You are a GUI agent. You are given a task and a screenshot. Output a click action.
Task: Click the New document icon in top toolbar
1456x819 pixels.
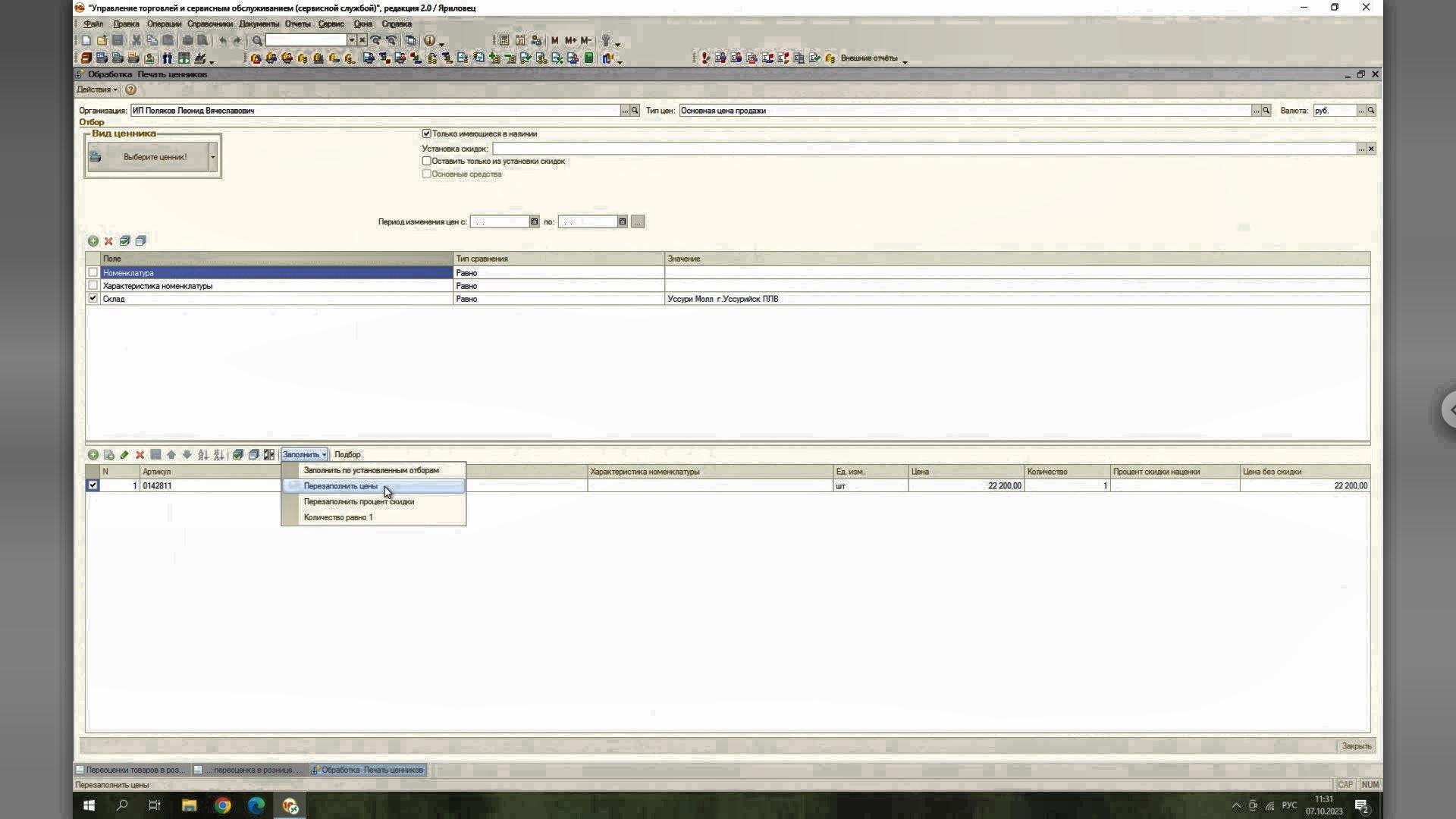86,41
